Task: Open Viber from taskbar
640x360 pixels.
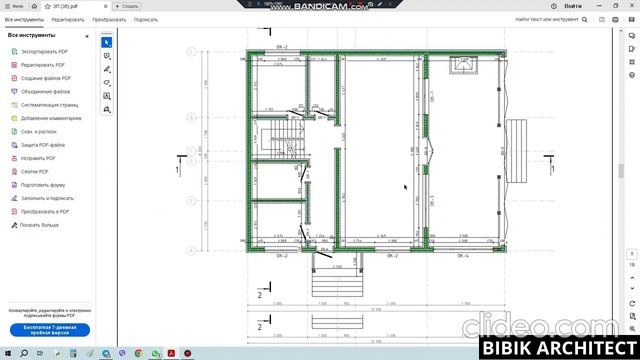Action: pyautogui.click(x=122, y=353)
